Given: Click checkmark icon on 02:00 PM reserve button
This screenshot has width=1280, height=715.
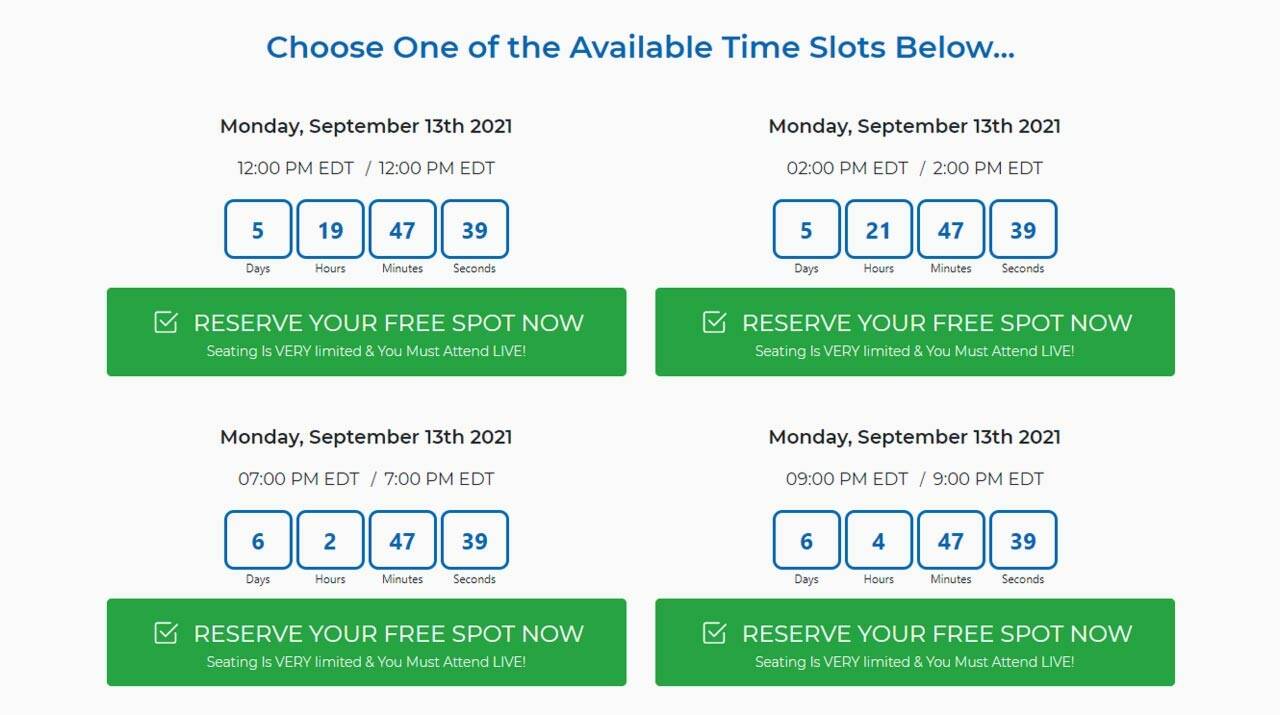Looking at the screenshot, I should tap(714, 322).
